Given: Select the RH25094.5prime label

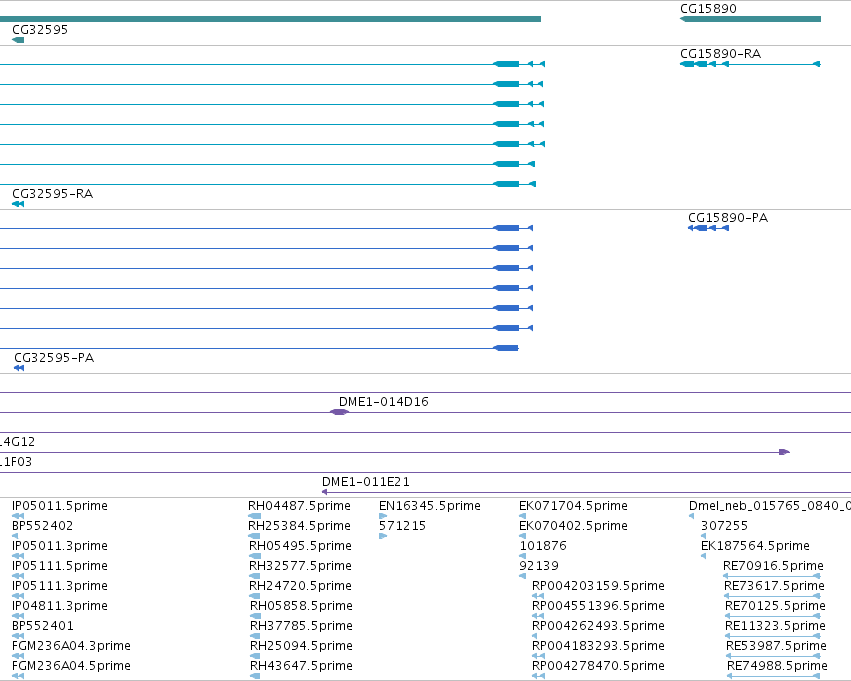Looking at the screenshot, I should (302, 646).
